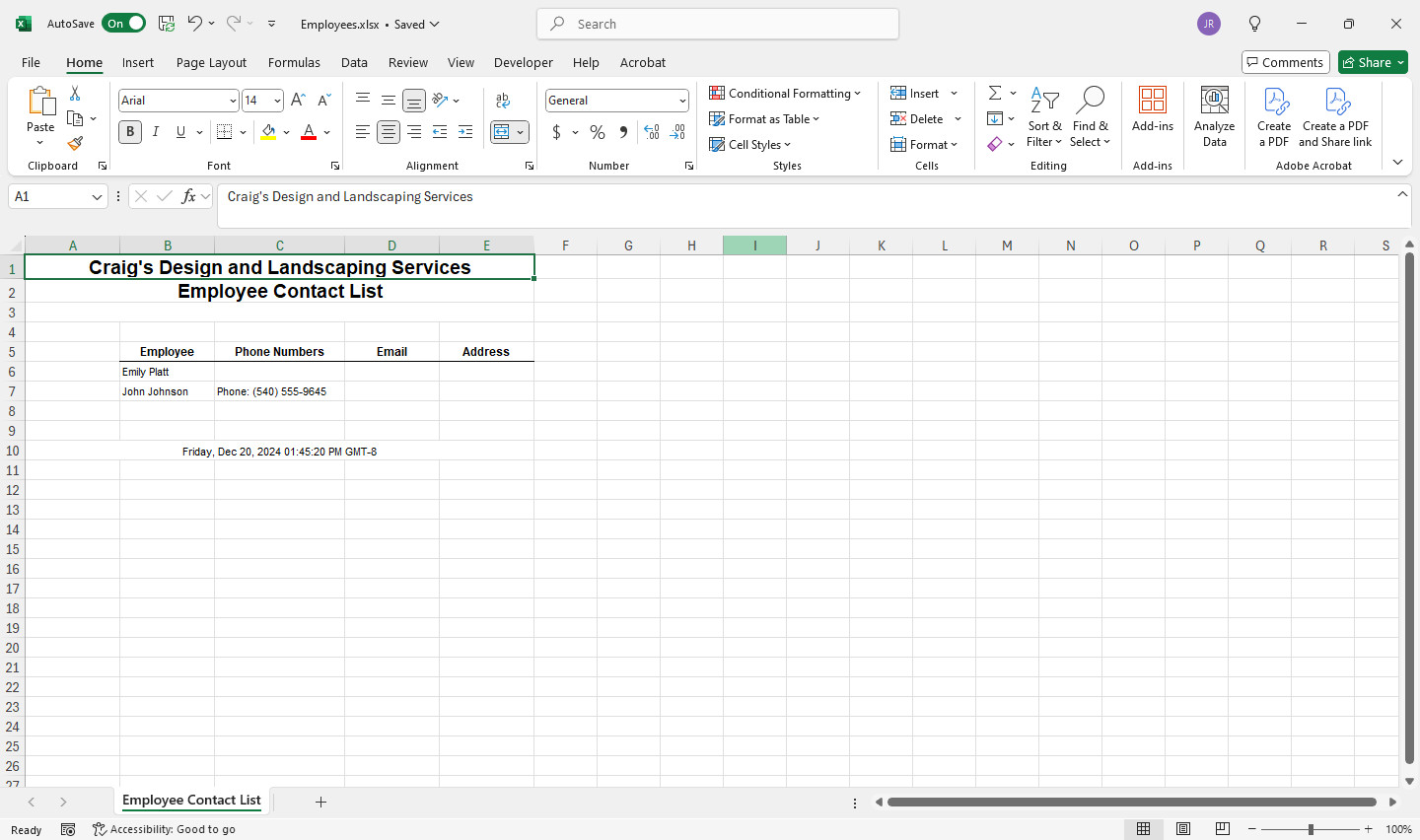Add a new sheet with plus button
This screenshot has height=840, width=1420.
click(x=320, y=802)
